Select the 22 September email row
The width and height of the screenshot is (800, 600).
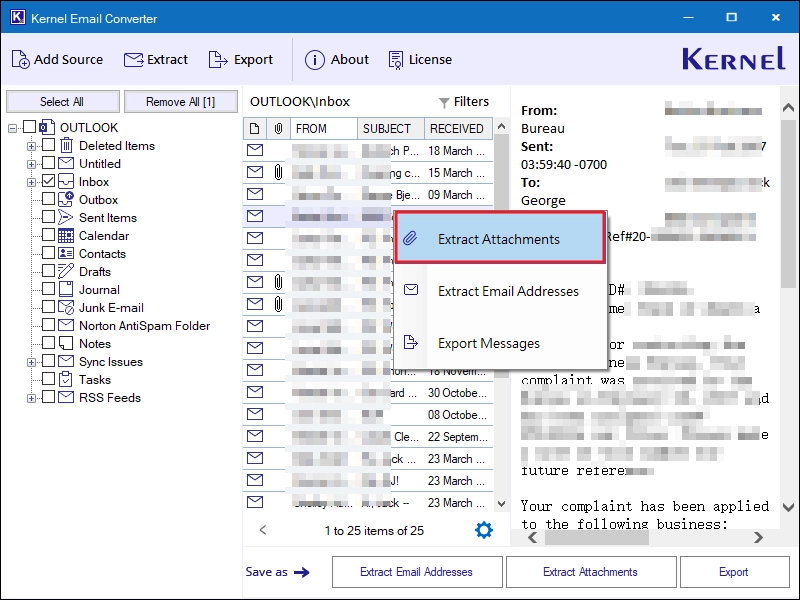point(368,436)
